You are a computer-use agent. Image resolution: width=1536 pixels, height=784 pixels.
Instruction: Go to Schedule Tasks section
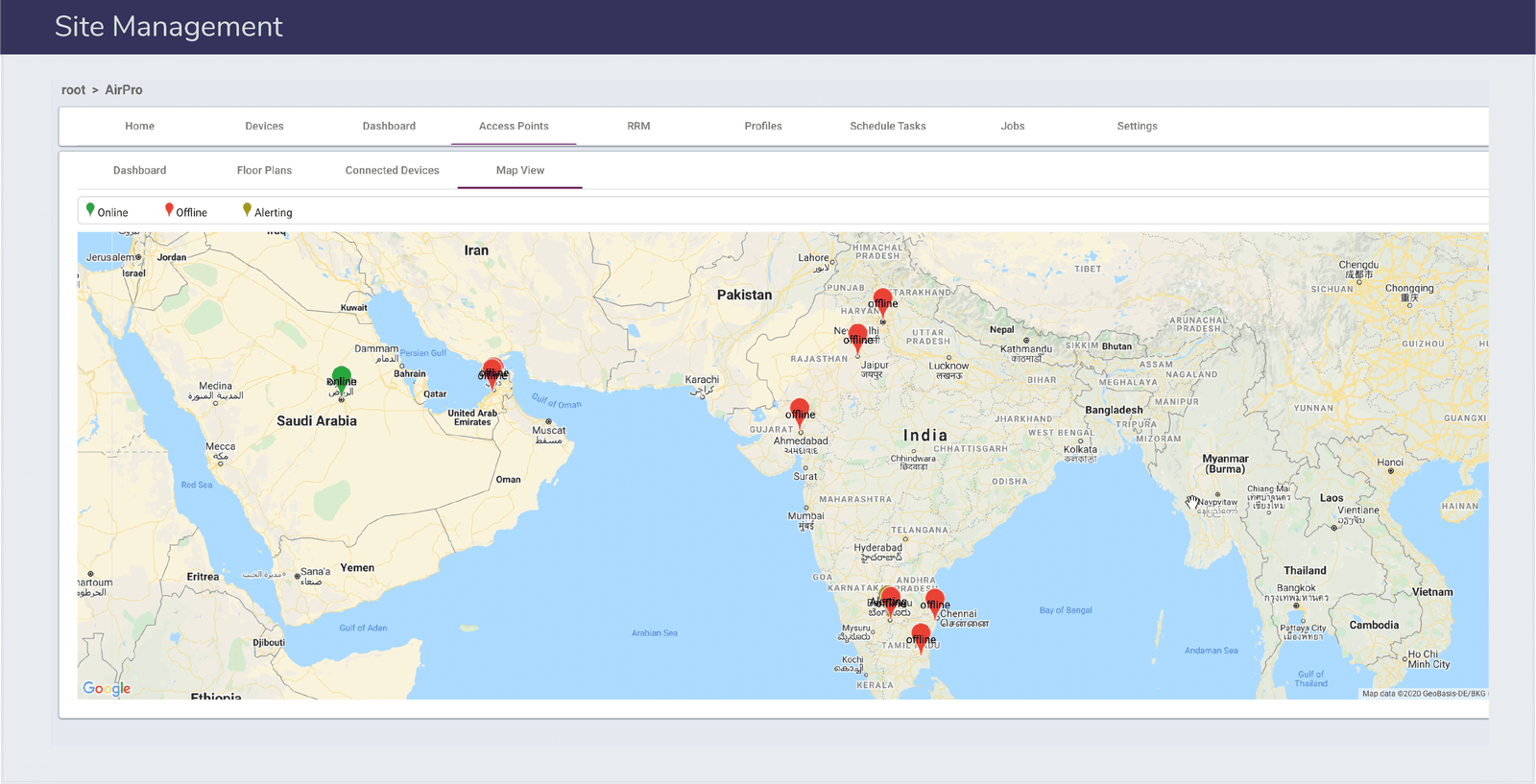(x=887, y=126)
